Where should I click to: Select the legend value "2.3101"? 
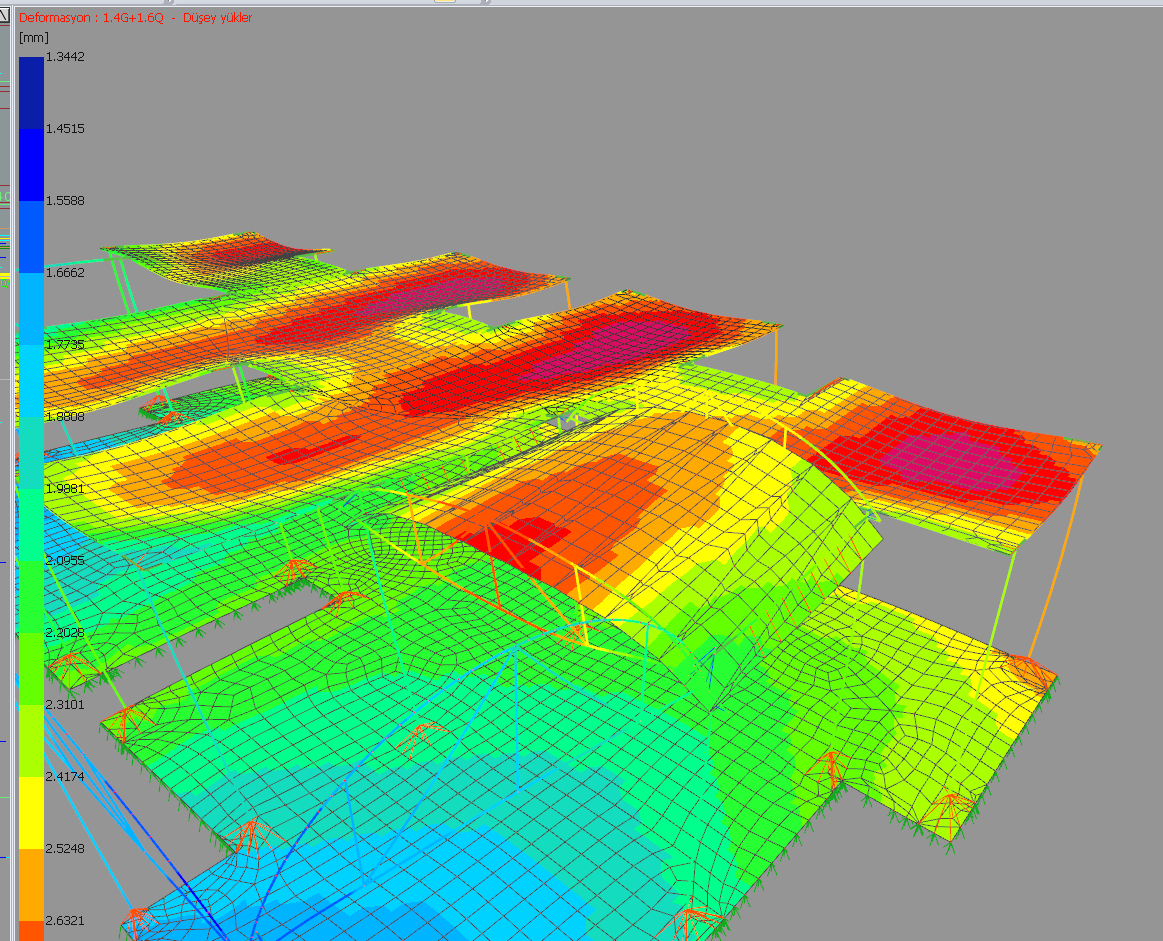coord(65,704)
